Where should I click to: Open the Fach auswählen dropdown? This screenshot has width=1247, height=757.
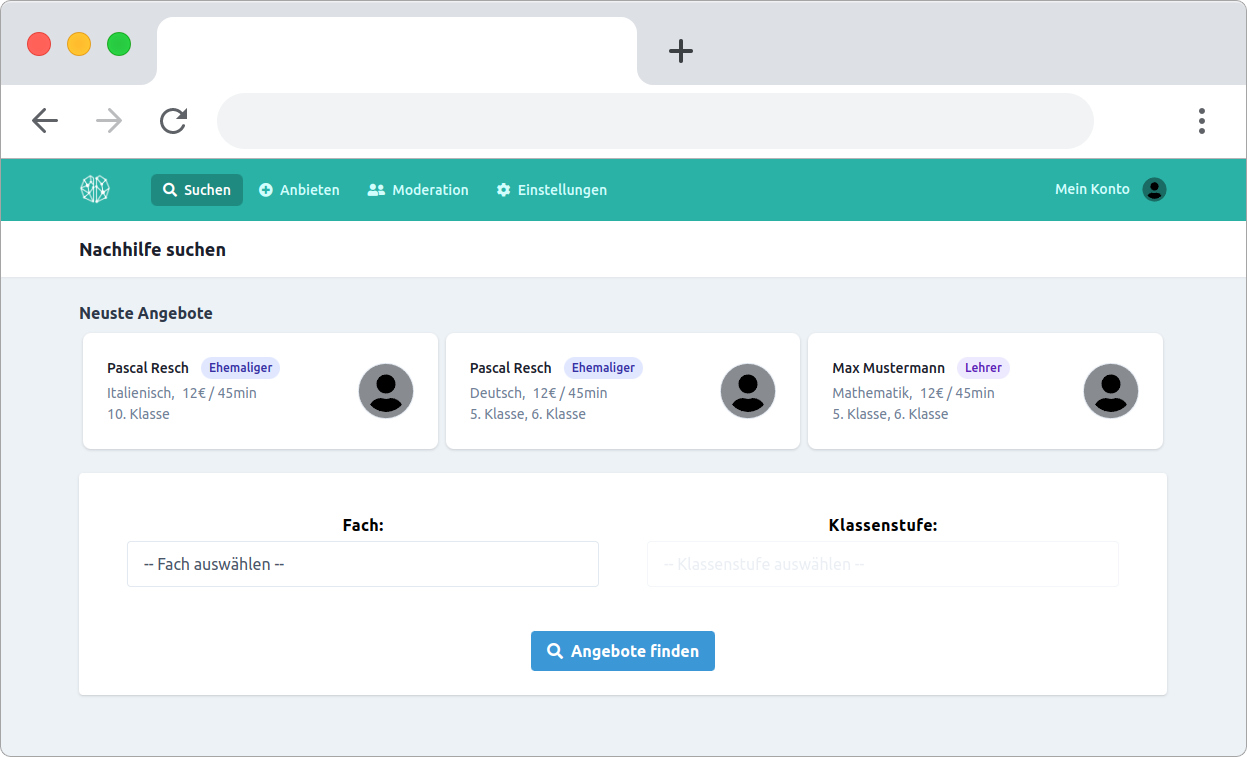coord(362,563)
